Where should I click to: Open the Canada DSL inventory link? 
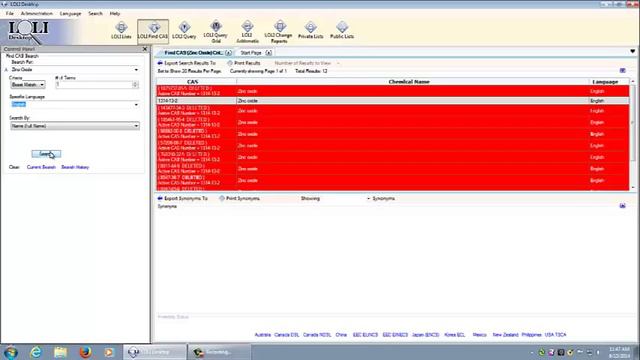[287, 335]
